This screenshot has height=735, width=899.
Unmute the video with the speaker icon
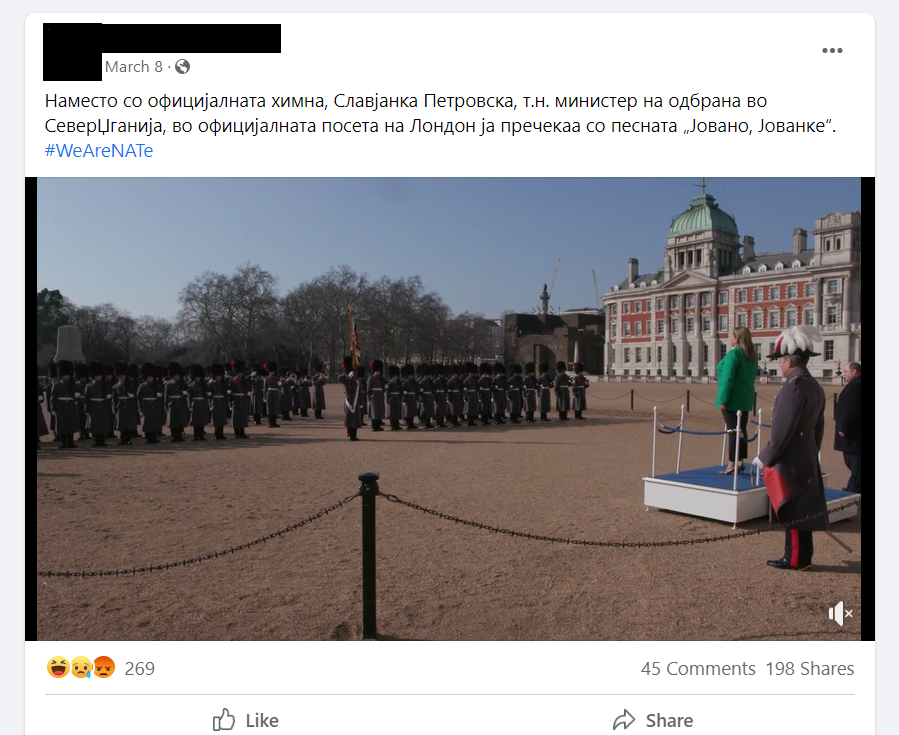coord(841,613)
